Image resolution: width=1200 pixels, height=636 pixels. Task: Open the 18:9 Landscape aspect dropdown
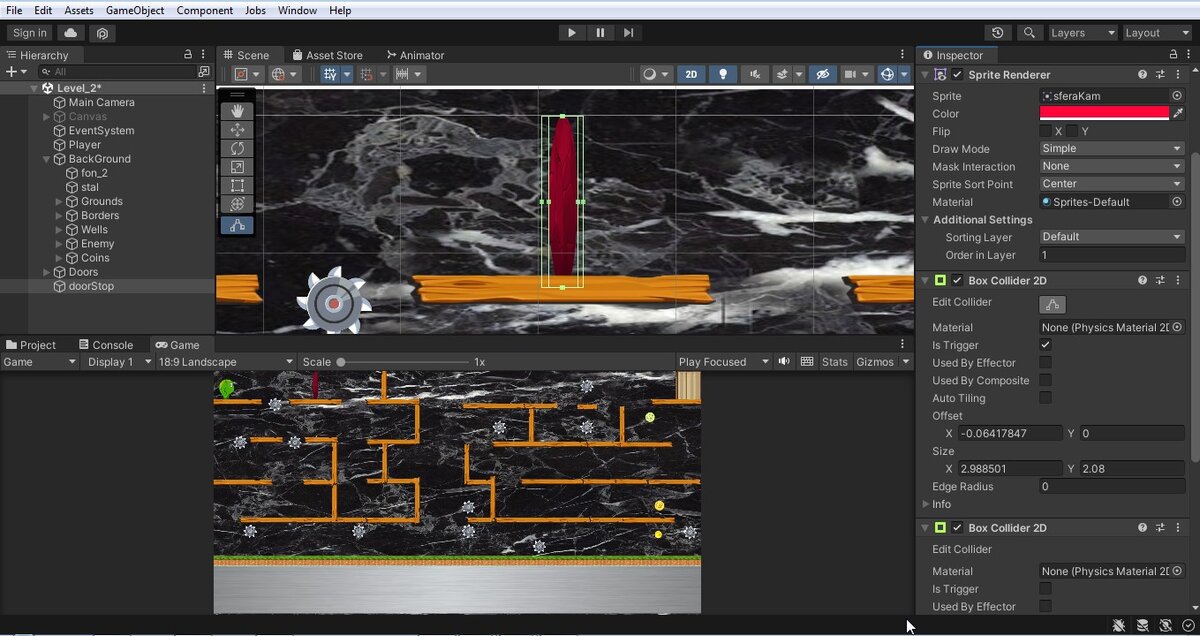point(225,362)
